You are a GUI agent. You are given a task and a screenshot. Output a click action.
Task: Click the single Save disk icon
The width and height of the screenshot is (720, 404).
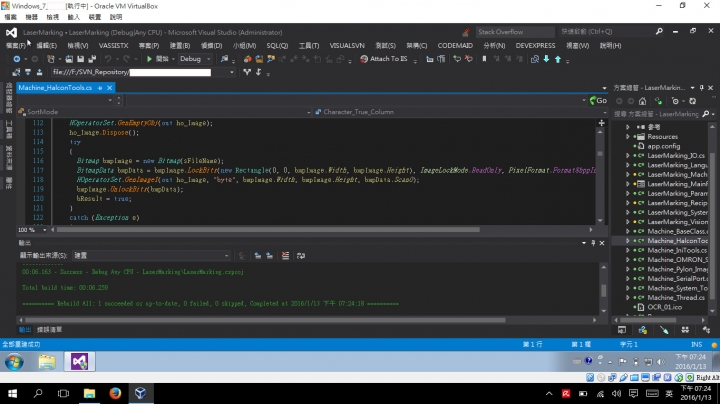coord(80,59)
